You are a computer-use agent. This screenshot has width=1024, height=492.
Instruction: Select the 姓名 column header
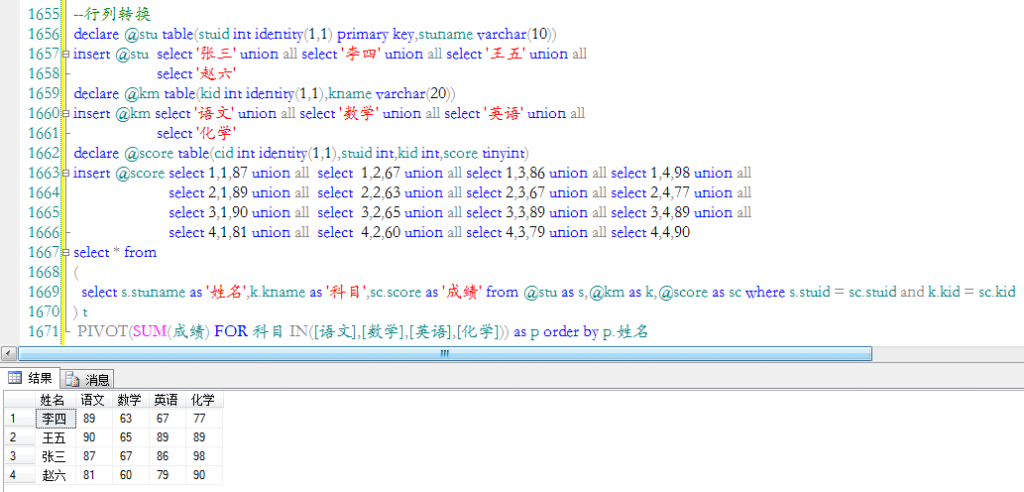(x=56, y=400)
